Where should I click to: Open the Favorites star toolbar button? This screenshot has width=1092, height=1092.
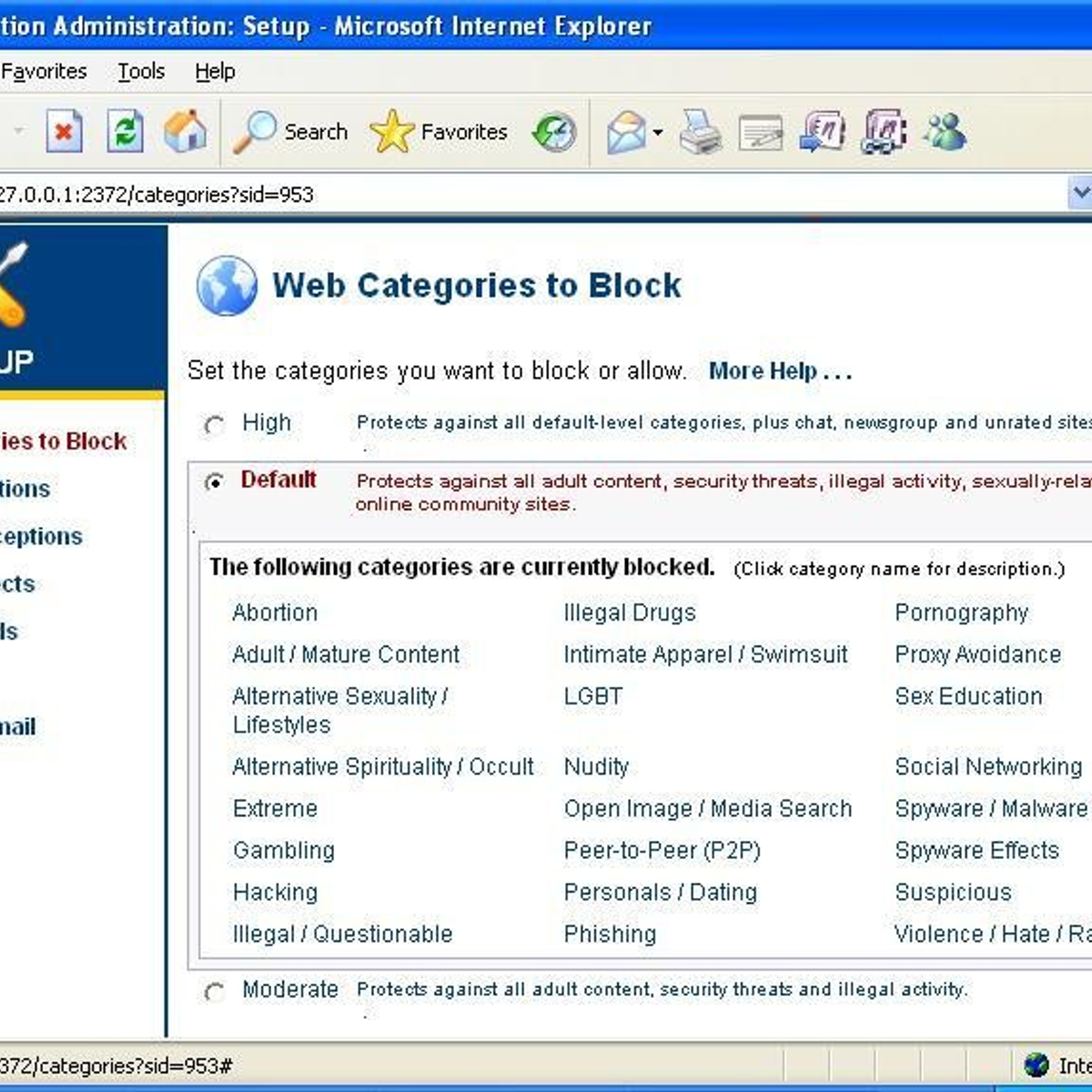pos(439,133)
